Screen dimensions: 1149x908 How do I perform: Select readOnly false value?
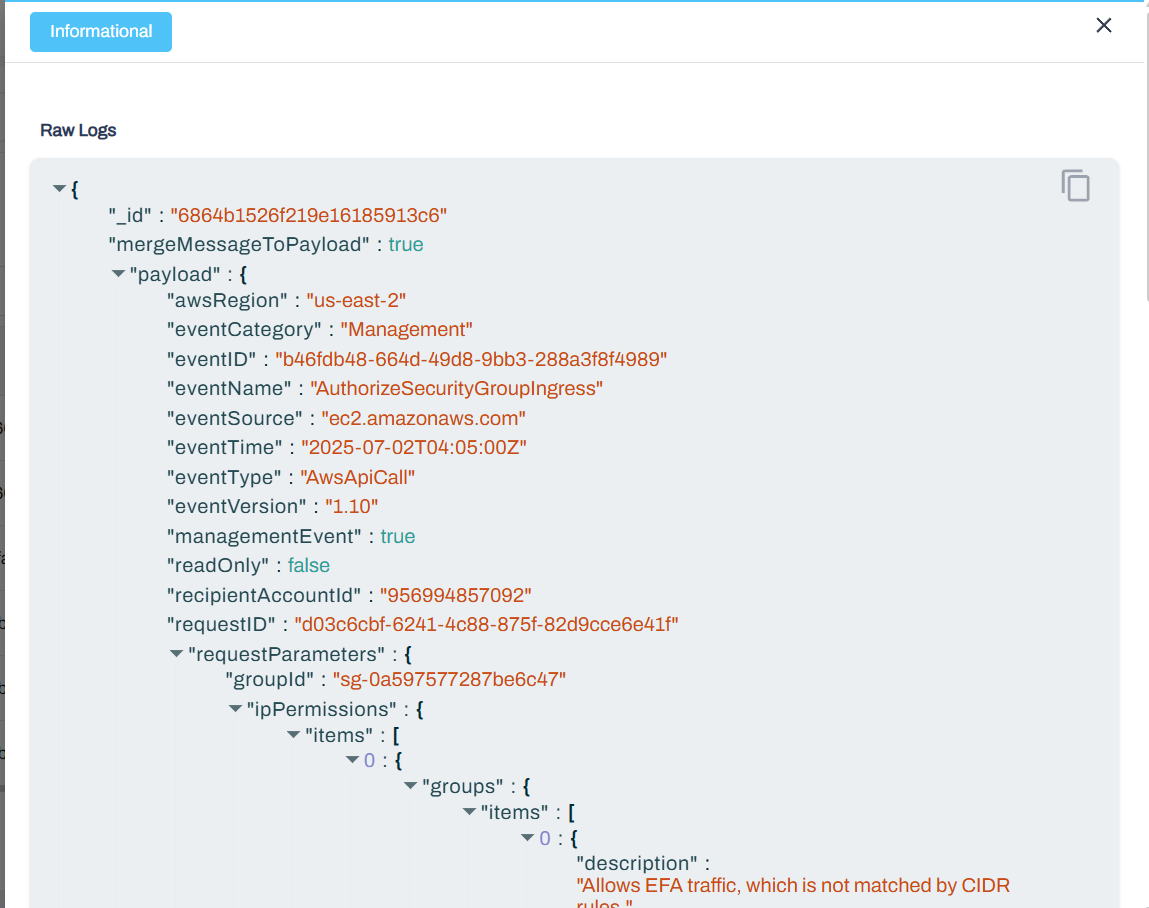pyautogui.click(x=309, y=566)
